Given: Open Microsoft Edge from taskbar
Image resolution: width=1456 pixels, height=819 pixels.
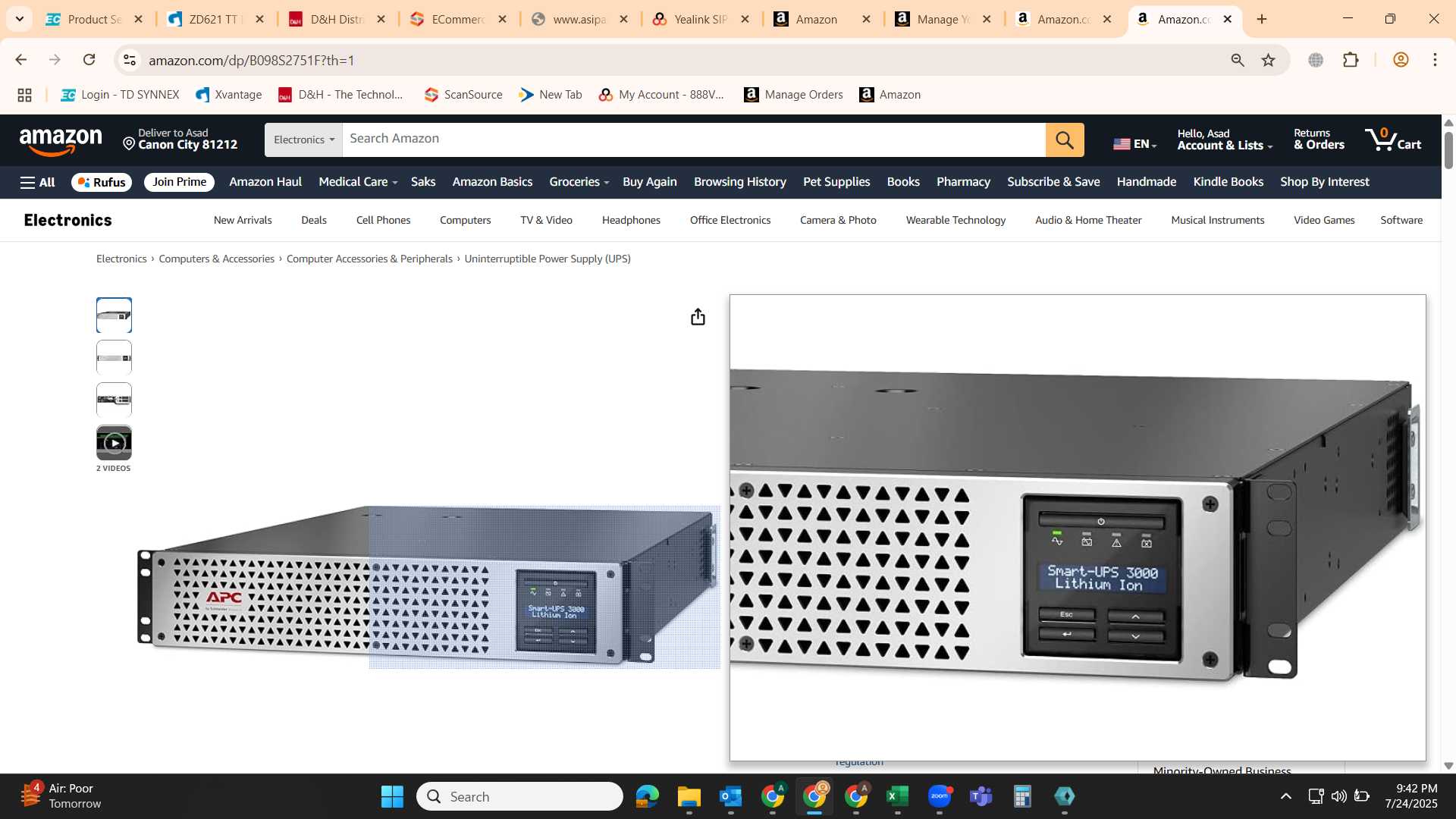Looking at the screenshot, I should [x=647, y=796].
